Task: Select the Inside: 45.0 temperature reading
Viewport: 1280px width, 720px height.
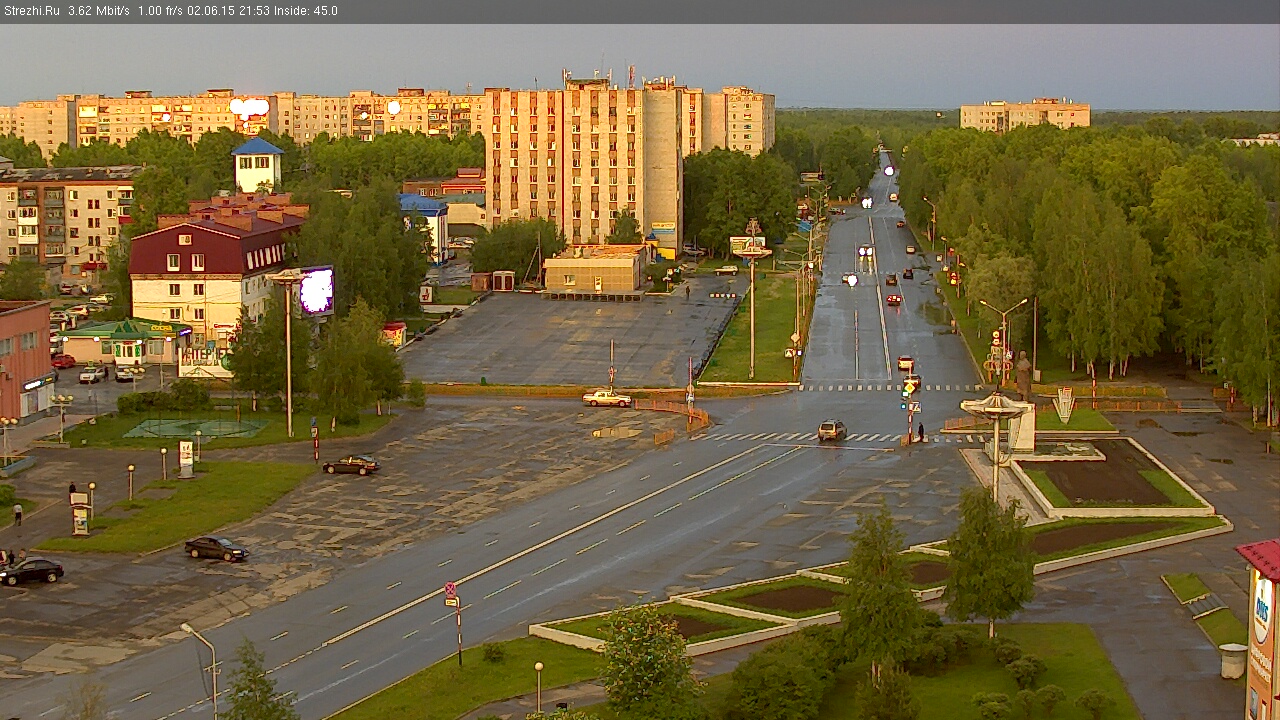Action: pyautogui.click(x=305, y=11)
